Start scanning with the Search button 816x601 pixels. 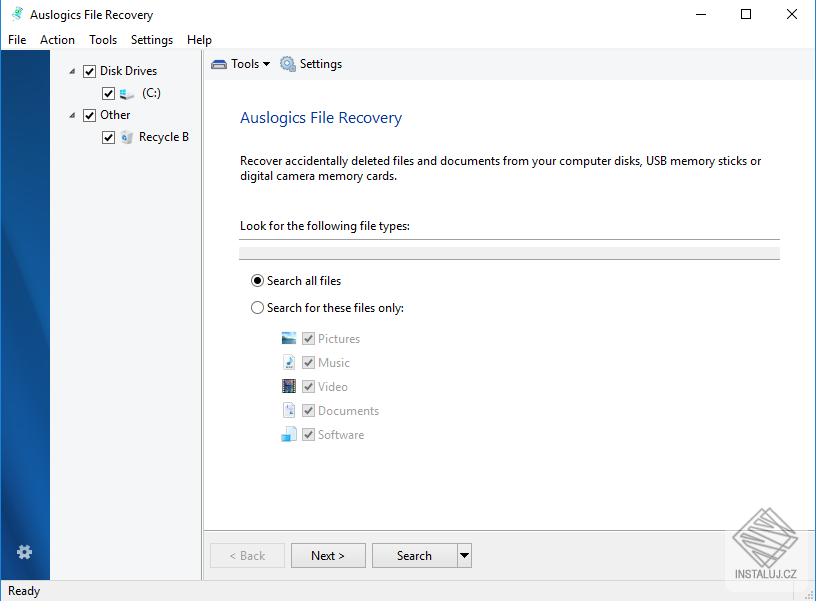click(x=414, y=555)
